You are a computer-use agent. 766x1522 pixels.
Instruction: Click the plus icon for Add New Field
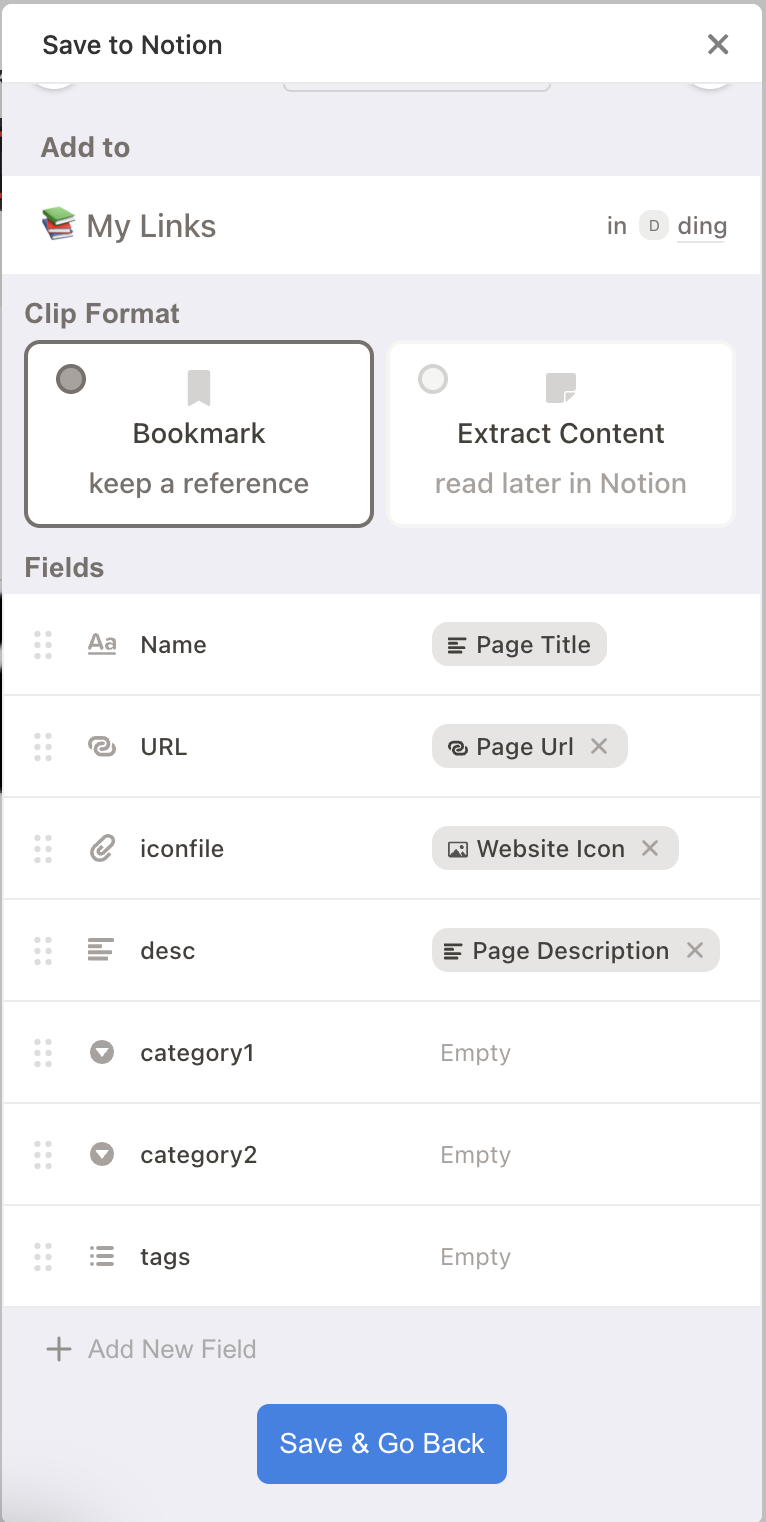coord(59,1349)
